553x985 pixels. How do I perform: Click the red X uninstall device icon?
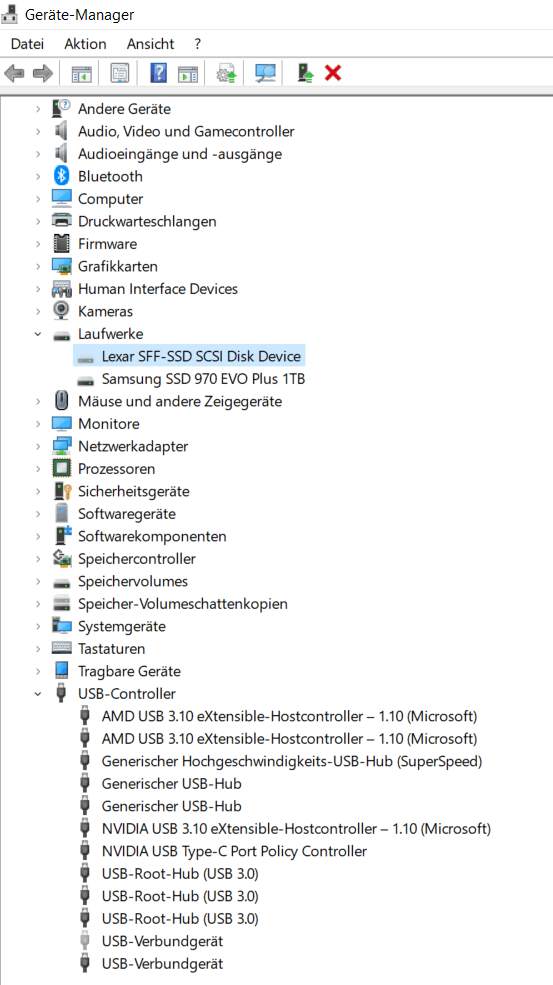(x=332, y=73)
